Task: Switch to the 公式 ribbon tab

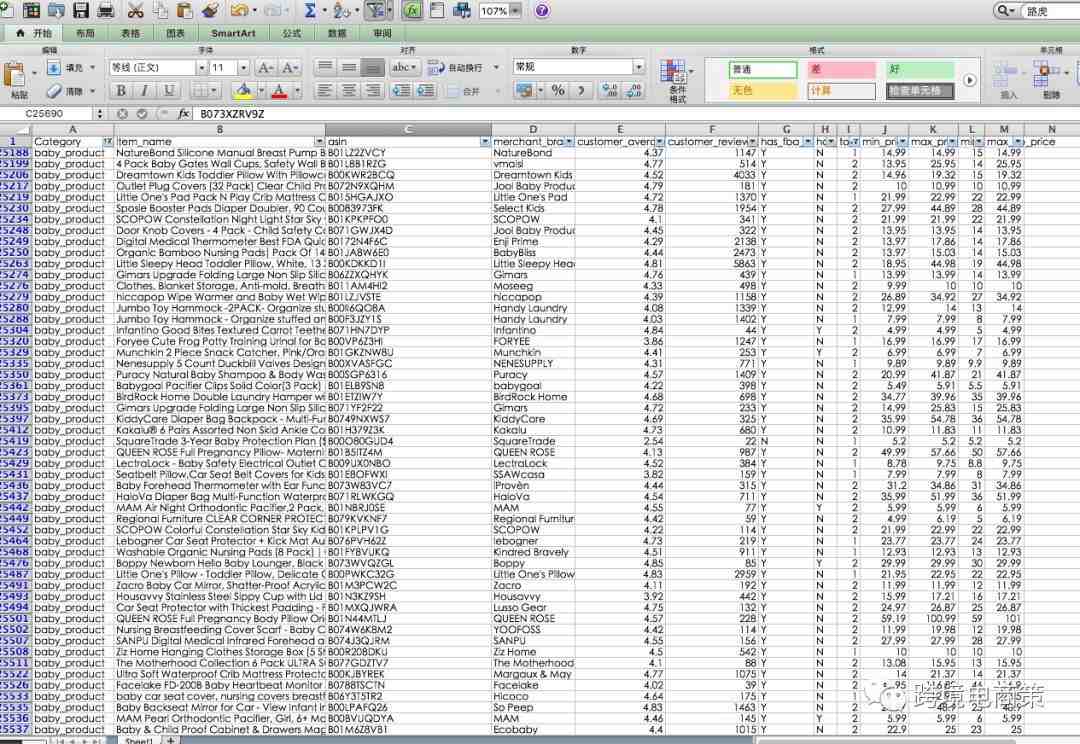Action: pyautogui.click(x=291, y=33)
